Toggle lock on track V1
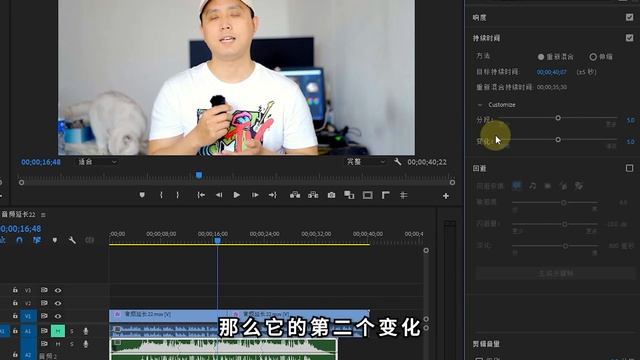Viewport: 640px width, 360px height. click(15, 316)
